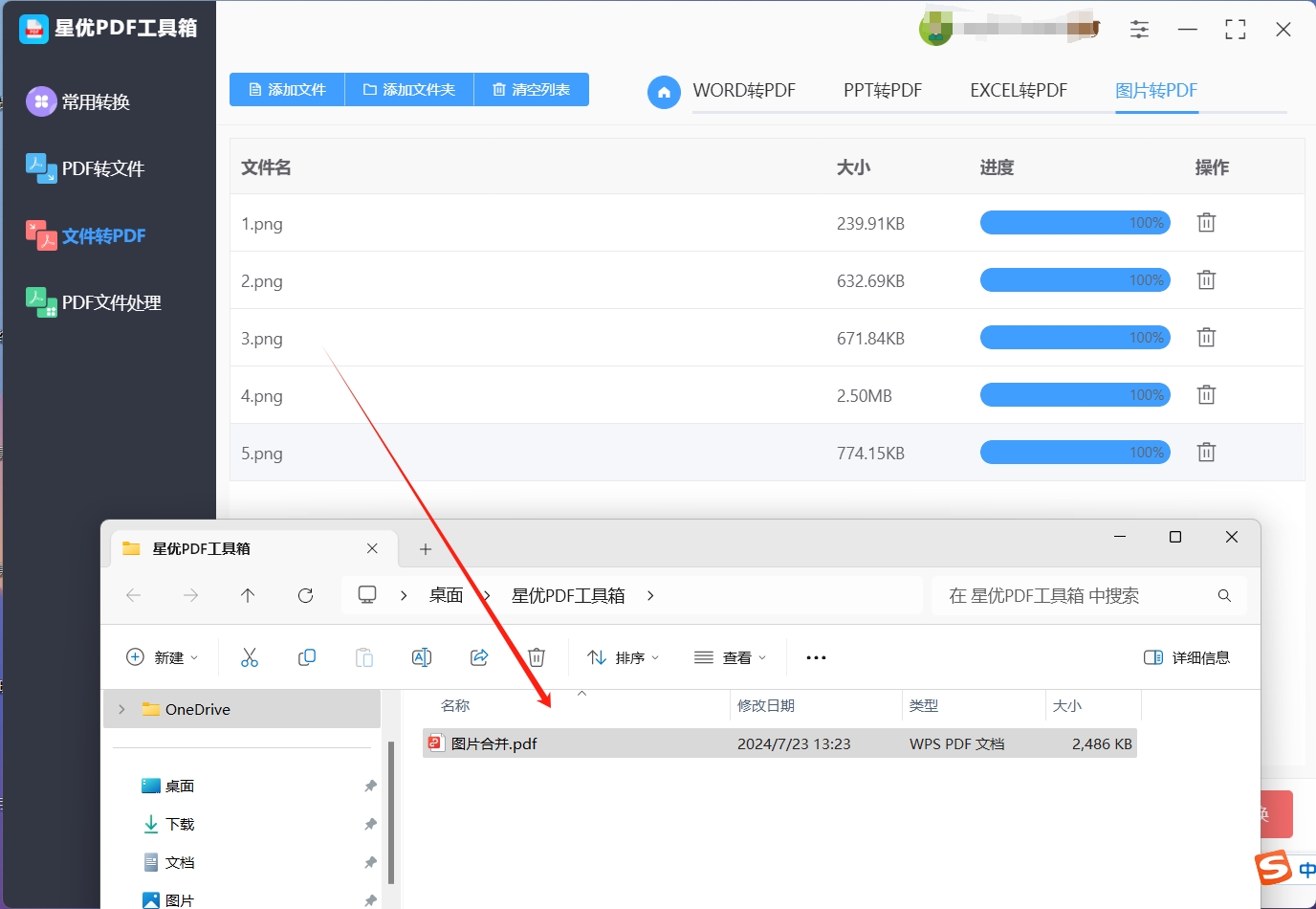Image resolution: width=1316 pixels, height=909 pixels.
Task: Delete 1.png using its trash icon
Action: (x=1207, y=223)
